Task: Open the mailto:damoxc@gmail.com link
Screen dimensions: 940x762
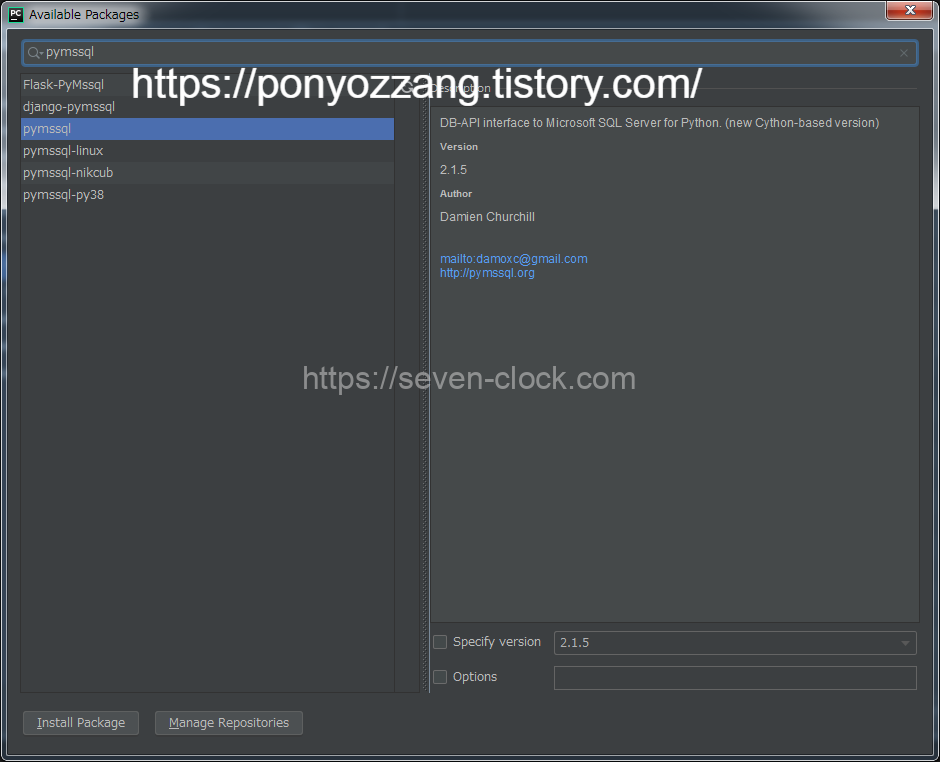Action: (513, 259)
